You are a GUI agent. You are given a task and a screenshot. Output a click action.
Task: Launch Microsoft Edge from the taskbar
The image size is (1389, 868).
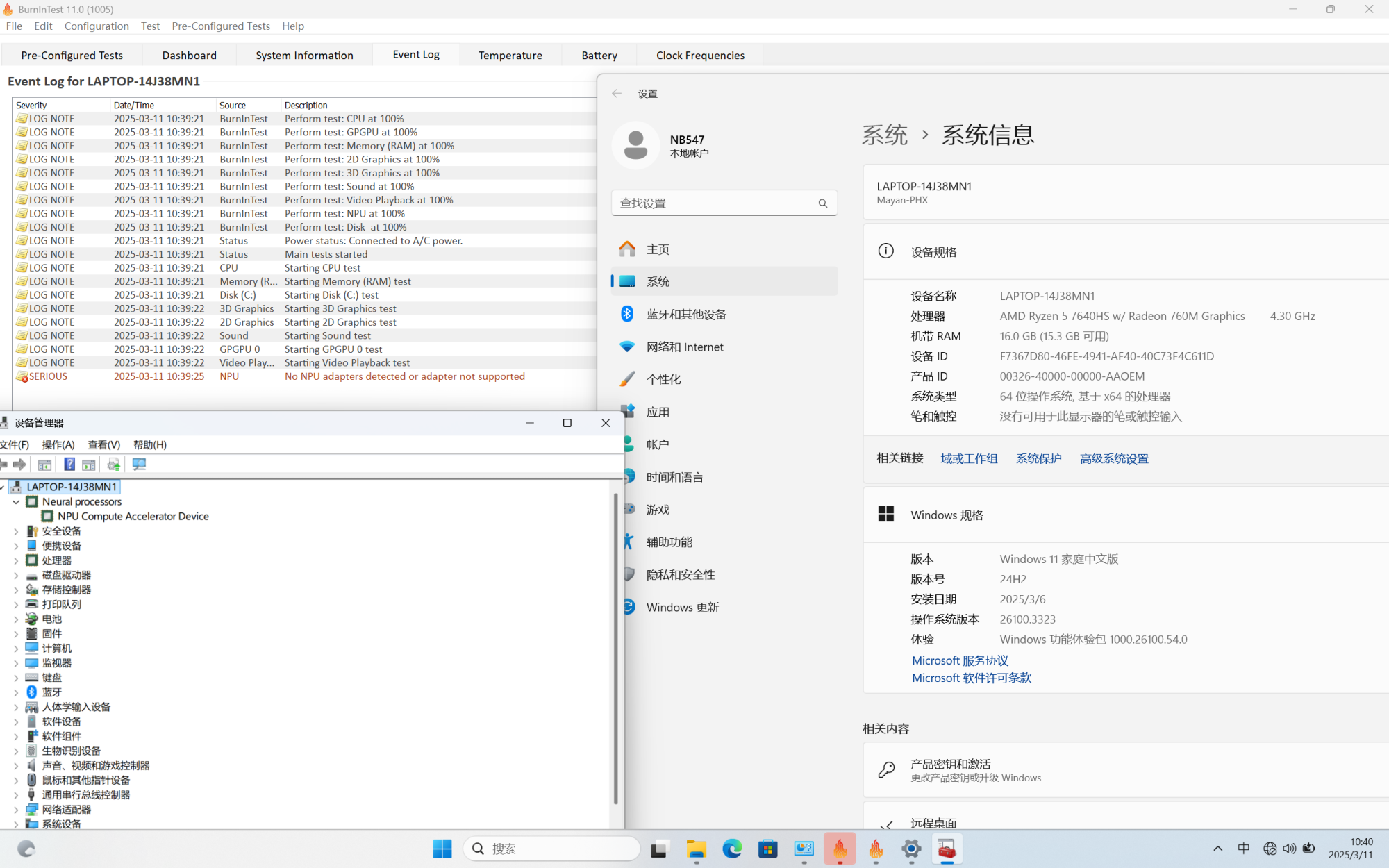tap(732, 849)
